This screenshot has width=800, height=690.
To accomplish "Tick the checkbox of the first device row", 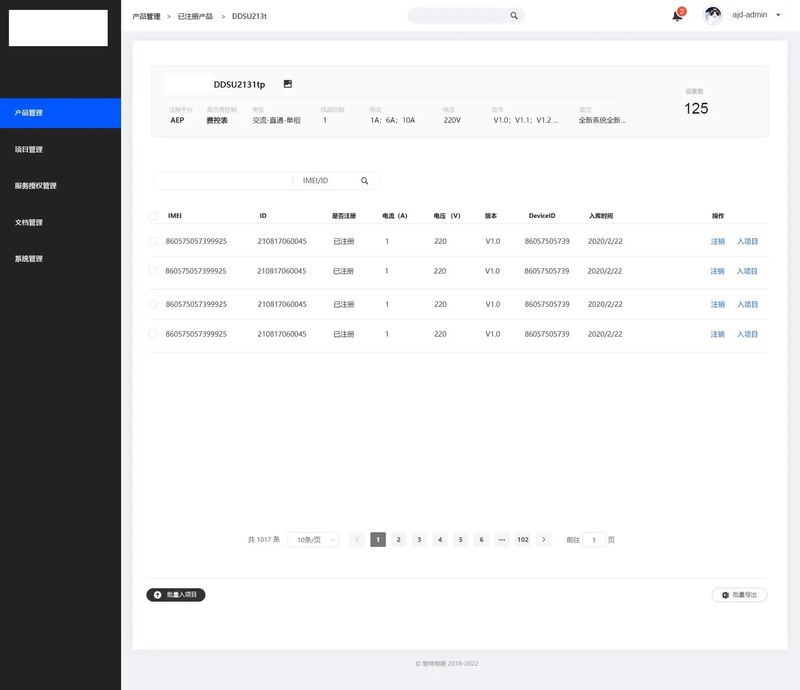I will [153, 241].
